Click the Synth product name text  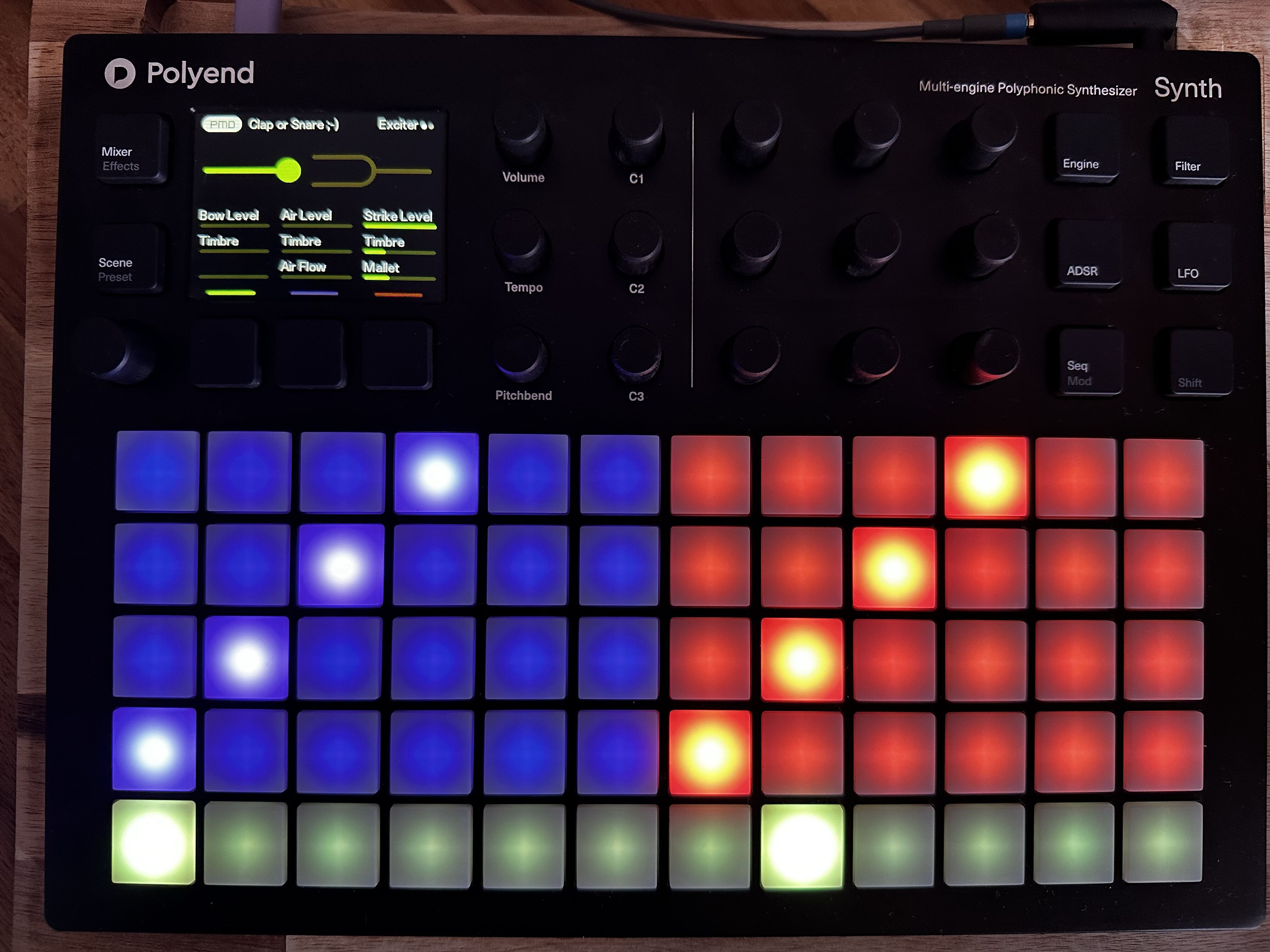tap(1188, 88)
